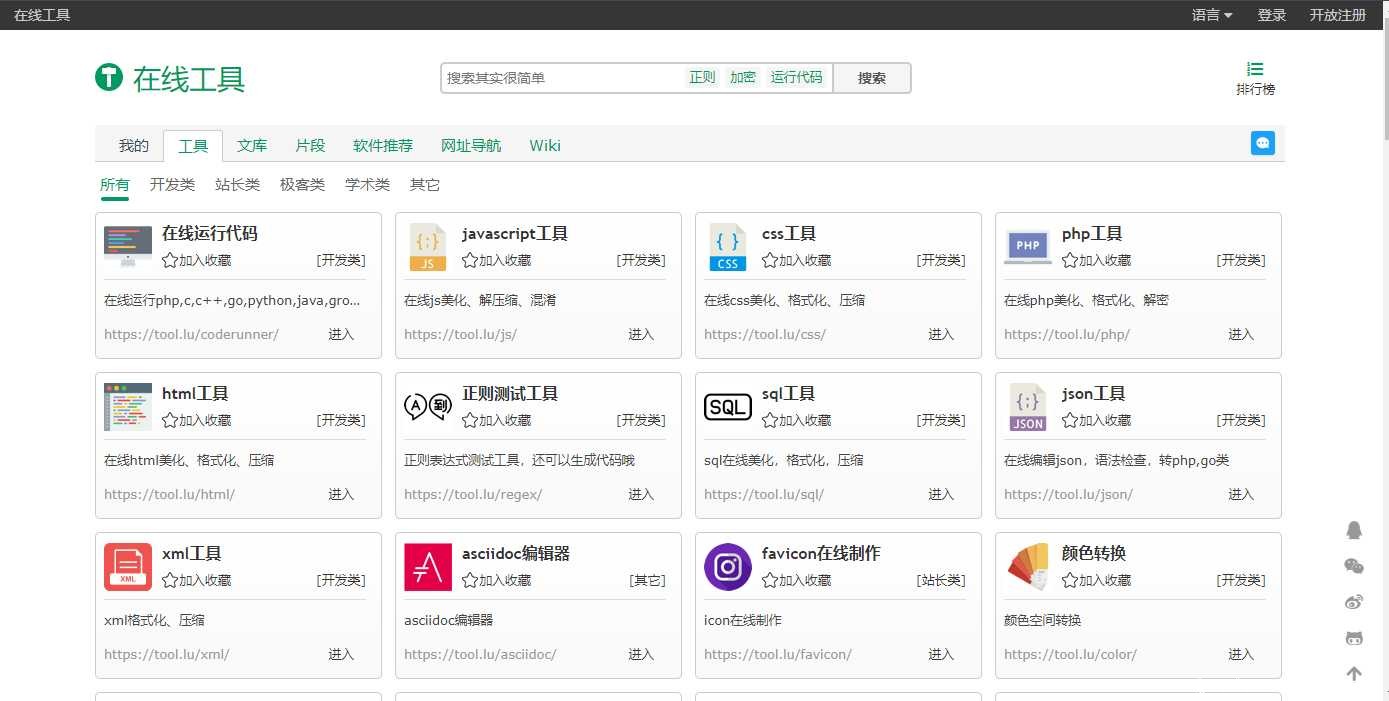Screen dimensions: 1389x701
Task: Click the 在线运行代码 monitor icon
Action: coord(128,246)
